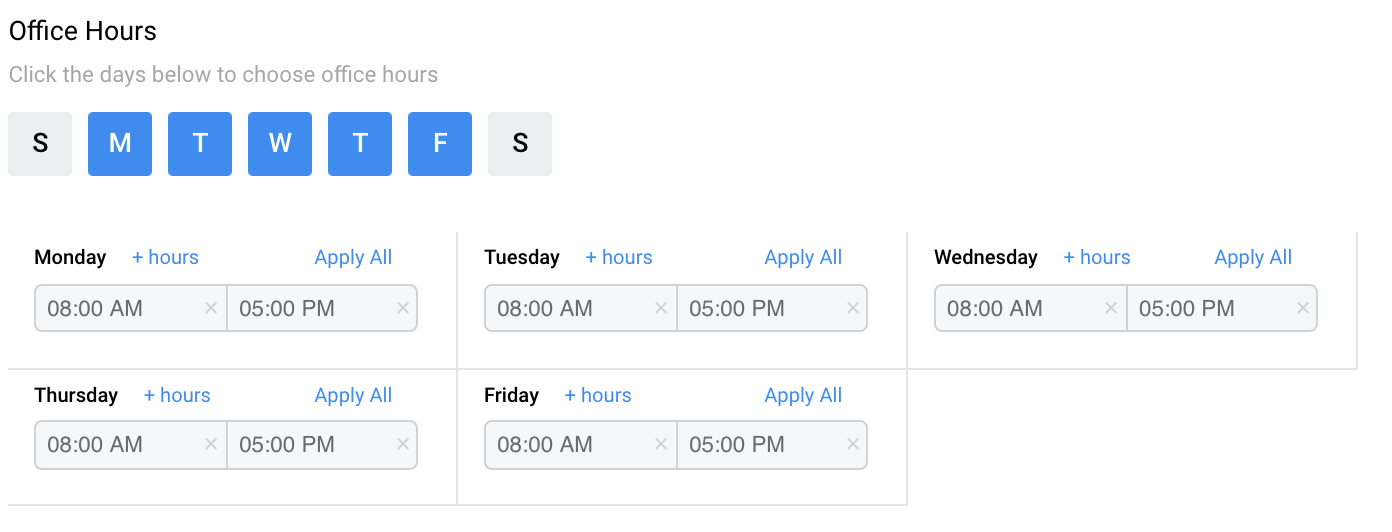
Task: Clear Friday end time with the x icon
Action: coord(853,444)
